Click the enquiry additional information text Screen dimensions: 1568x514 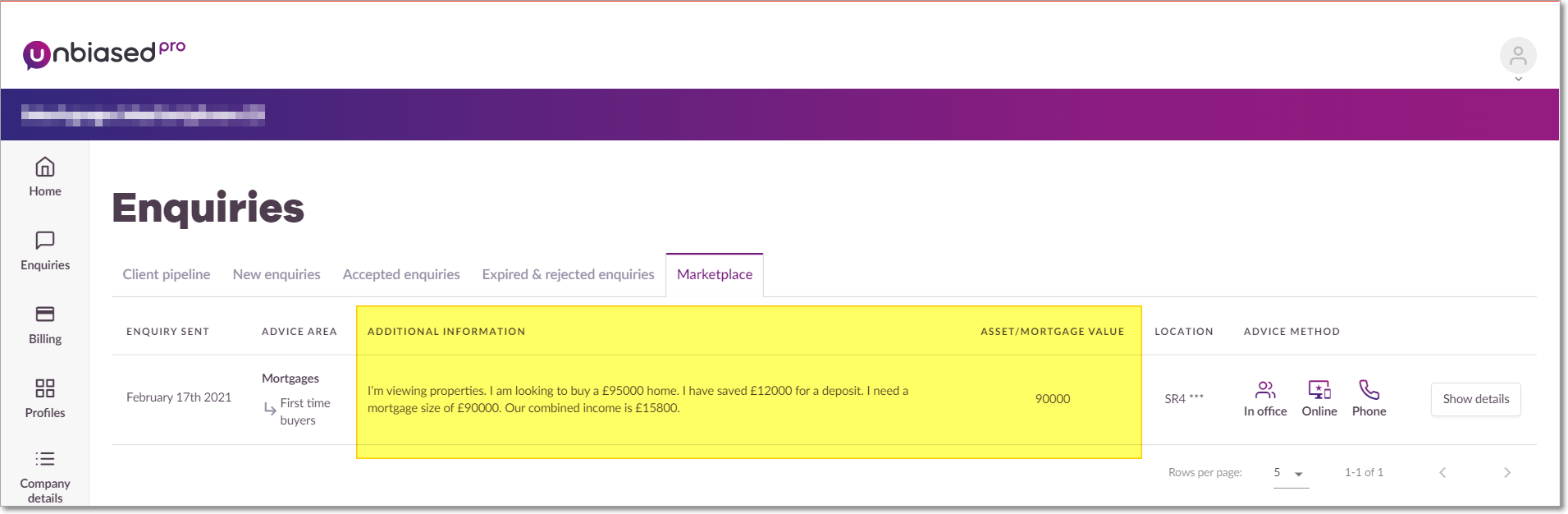coord(638,399)
